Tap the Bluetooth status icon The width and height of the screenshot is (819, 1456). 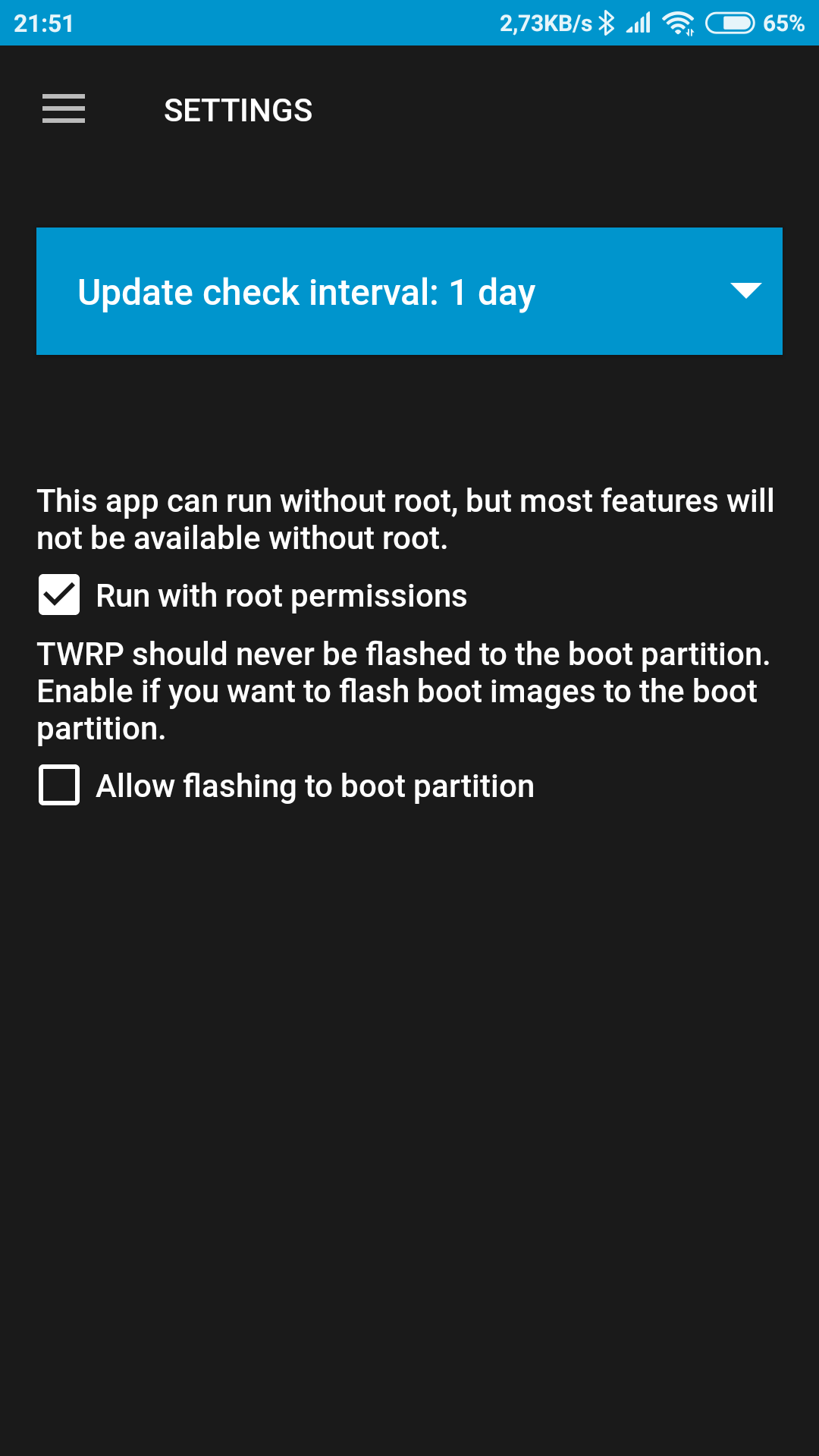pyautogui.click(x=607, y=23)
